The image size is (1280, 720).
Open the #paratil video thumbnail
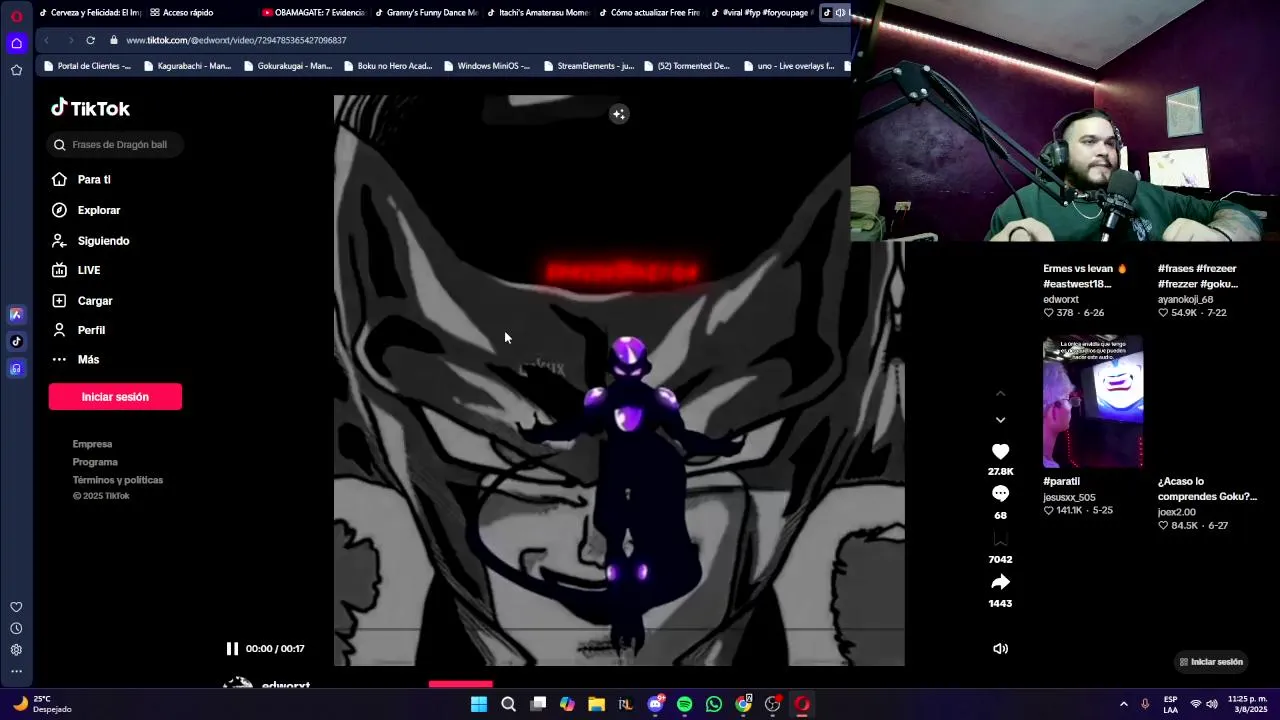point(1093,401)
